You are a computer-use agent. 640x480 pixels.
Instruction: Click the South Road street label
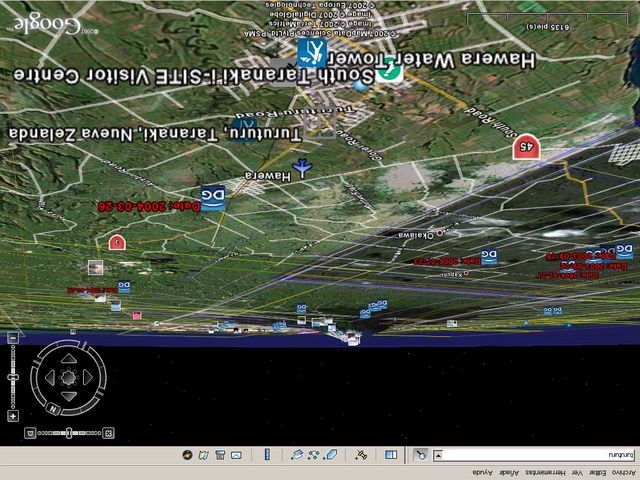tap(489, 122)
